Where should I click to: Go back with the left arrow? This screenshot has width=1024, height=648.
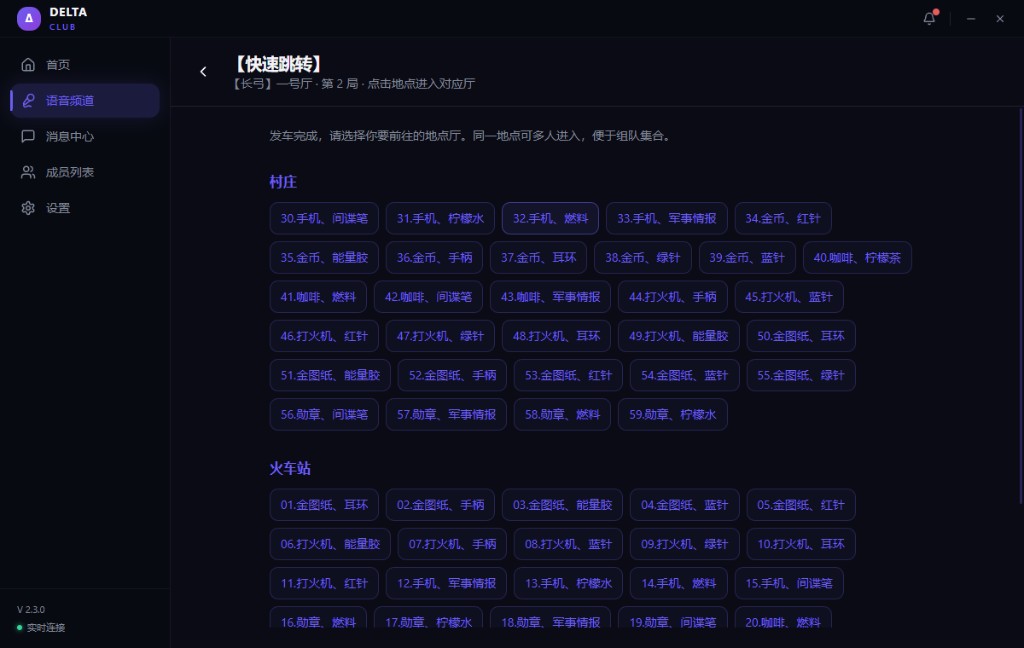click(x=203, y=72)
